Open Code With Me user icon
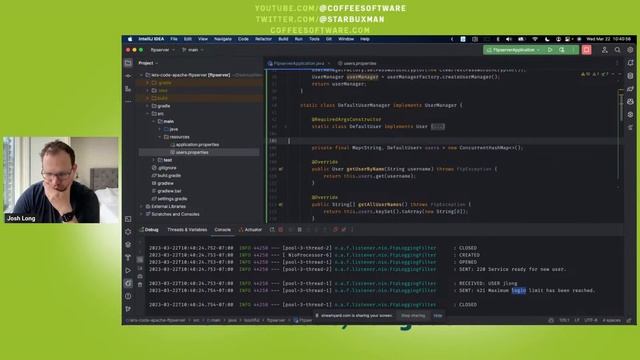The width and height of the screenshot is (640, 360). coord(604,50)
